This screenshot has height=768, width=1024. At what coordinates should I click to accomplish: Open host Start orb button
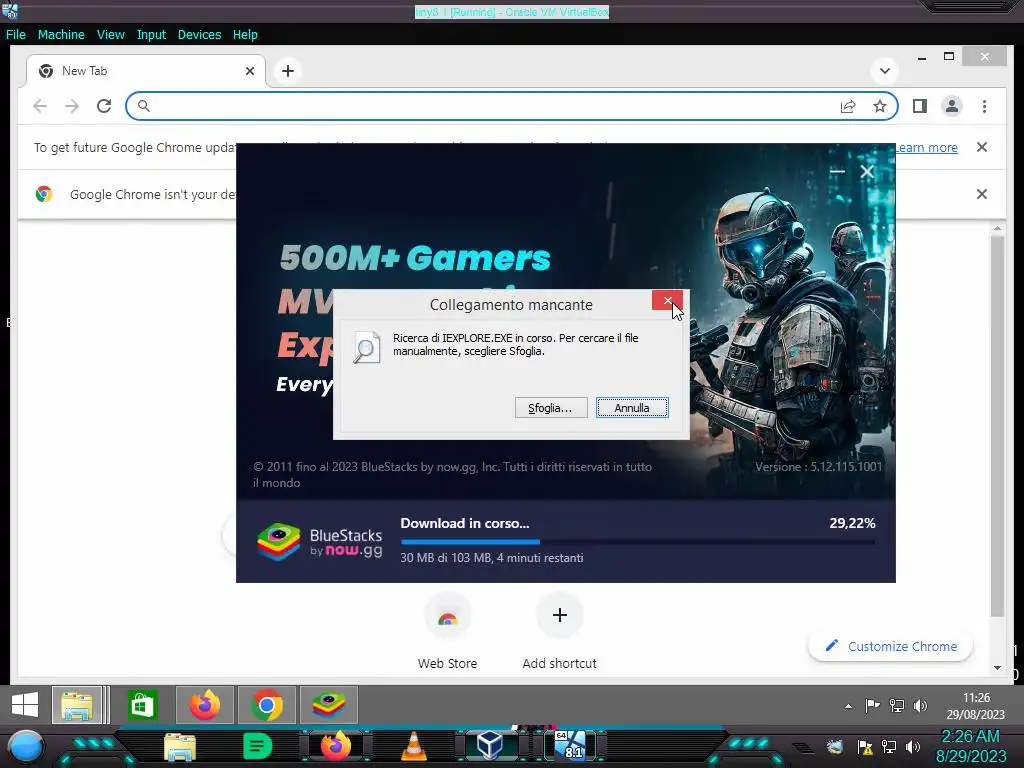(27, 747)
